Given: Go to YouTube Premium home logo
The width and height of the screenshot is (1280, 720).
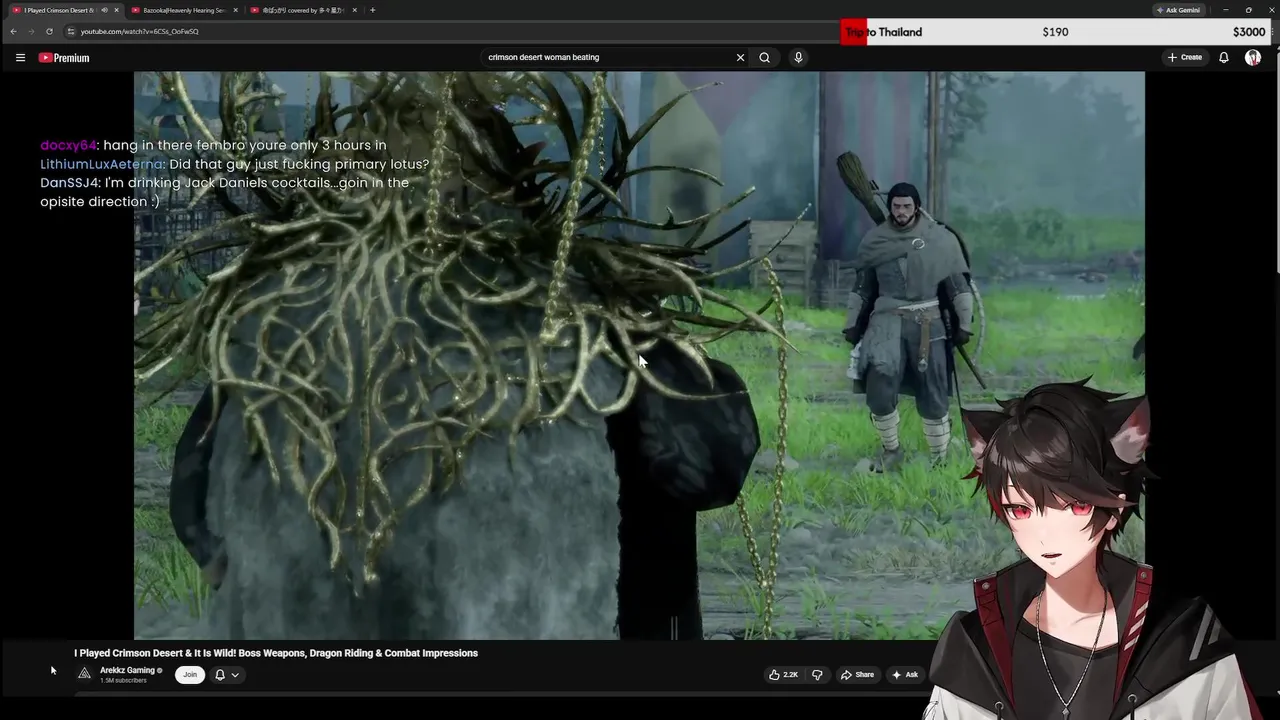Looking at the screenshot, I should pyautogui.click(x=64, y=58).
